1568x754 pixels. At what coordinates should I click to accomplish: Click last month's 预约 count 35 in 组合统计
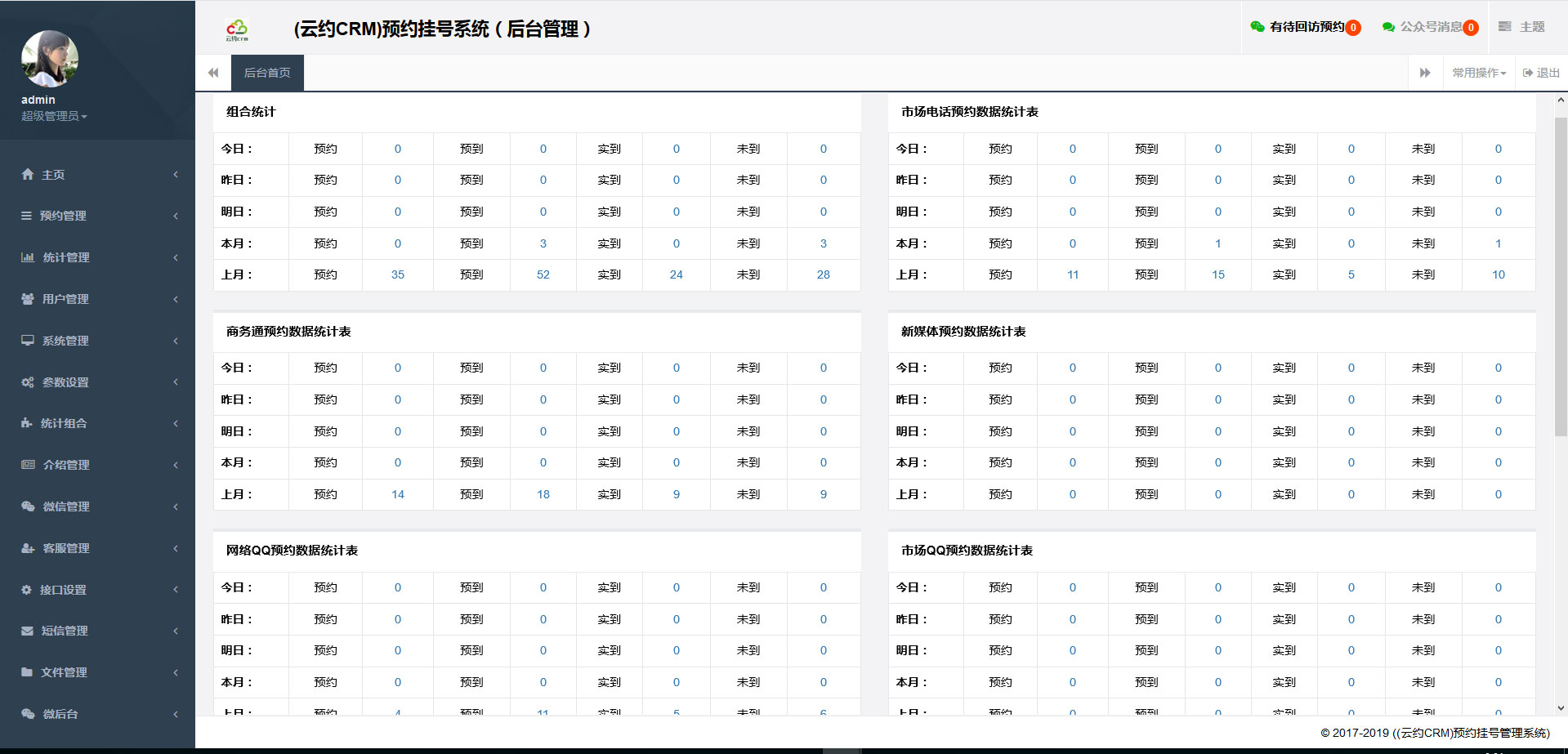point(398,274)
